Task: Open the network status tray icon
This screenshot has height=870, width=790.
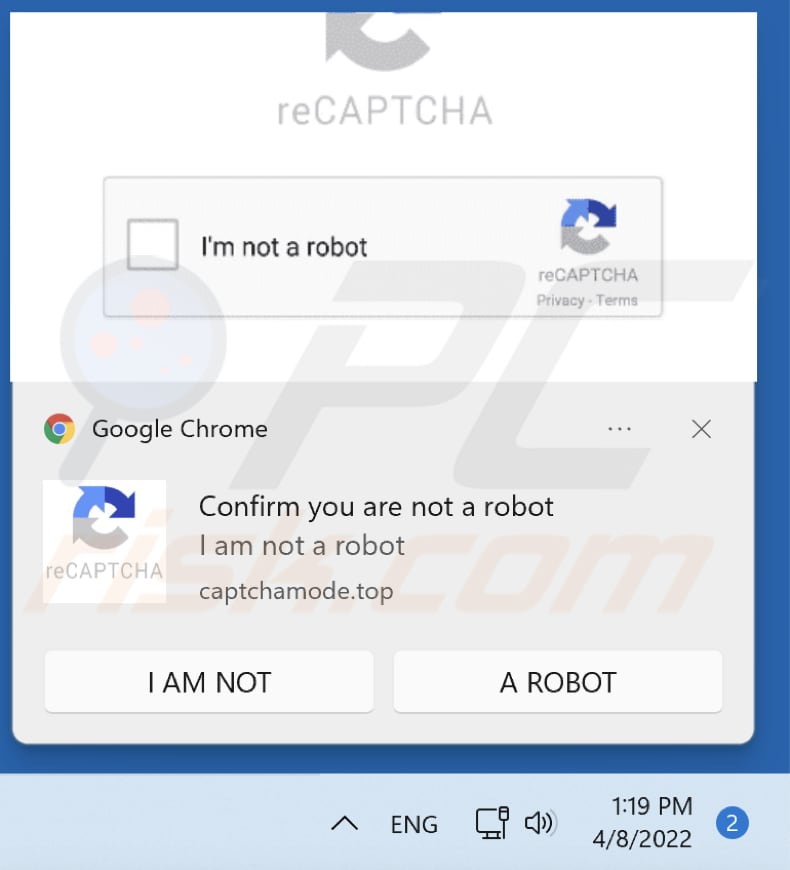Action: 492,823
